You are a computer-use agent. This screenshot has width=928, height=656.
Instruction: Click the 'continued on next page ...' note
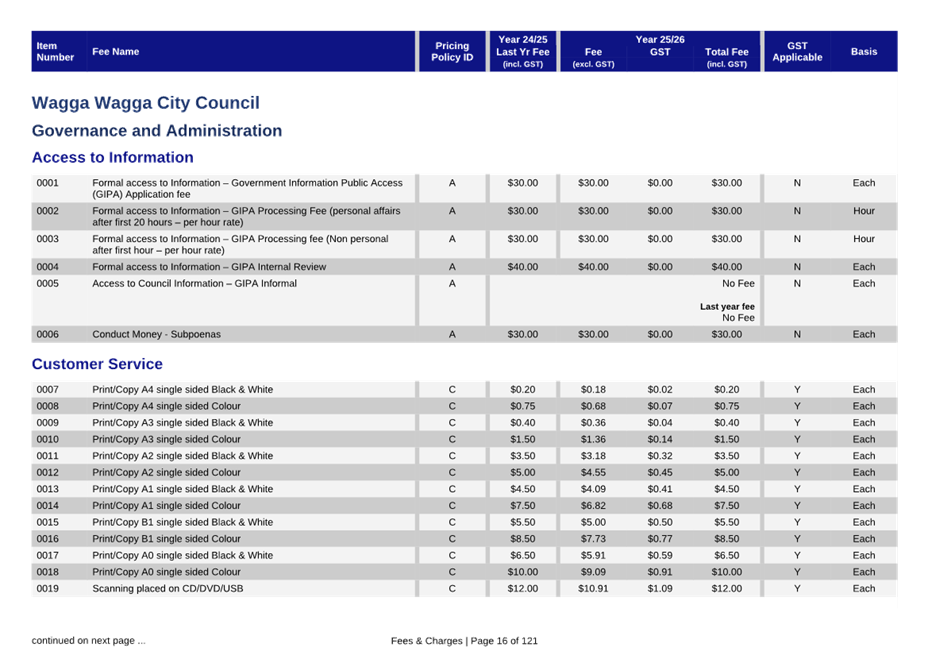click(88, 641)
